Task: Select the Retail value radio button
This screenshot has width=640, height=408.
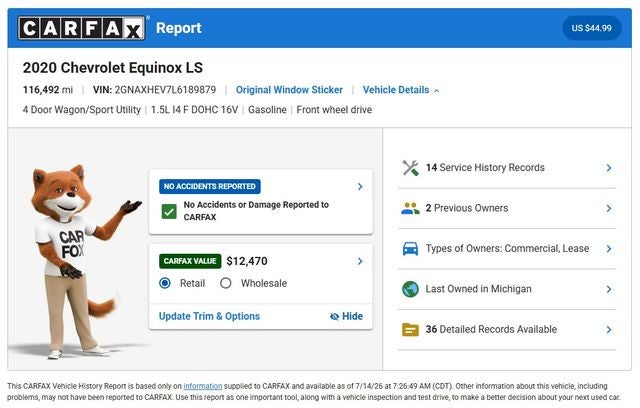Action: pyautogui.click(x=165, y=283)
